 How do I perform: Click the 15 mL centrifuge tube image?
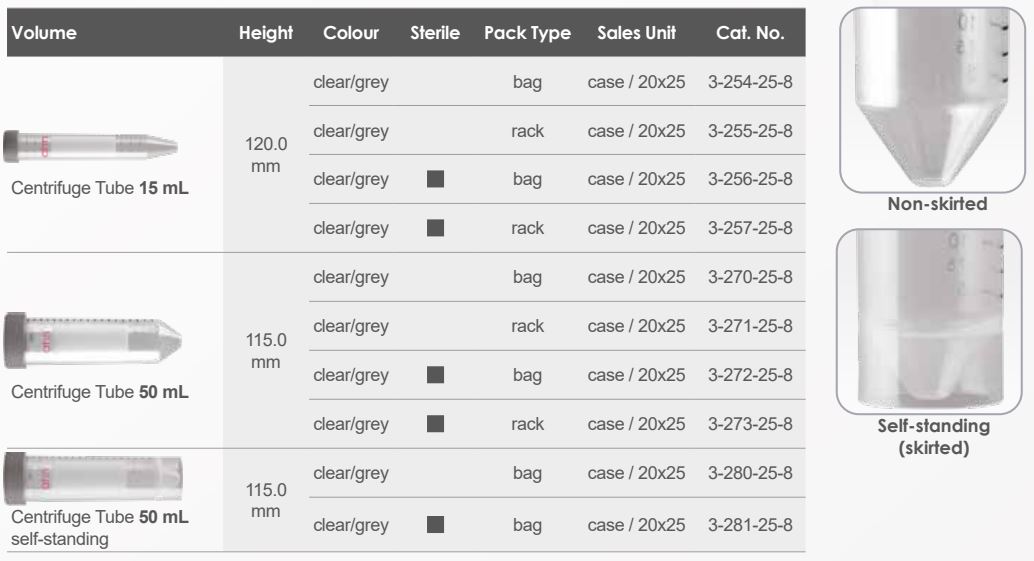[91, 147]
